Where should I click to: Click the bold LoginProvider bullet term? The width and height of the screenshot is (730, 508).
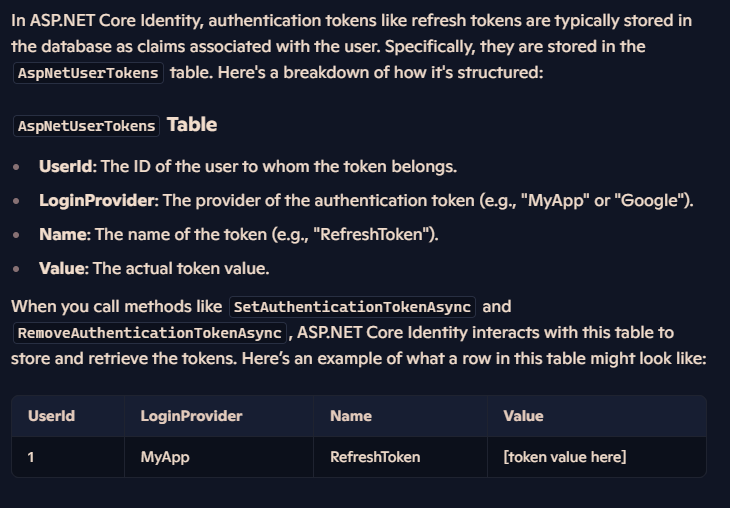[x=97, y=201]
